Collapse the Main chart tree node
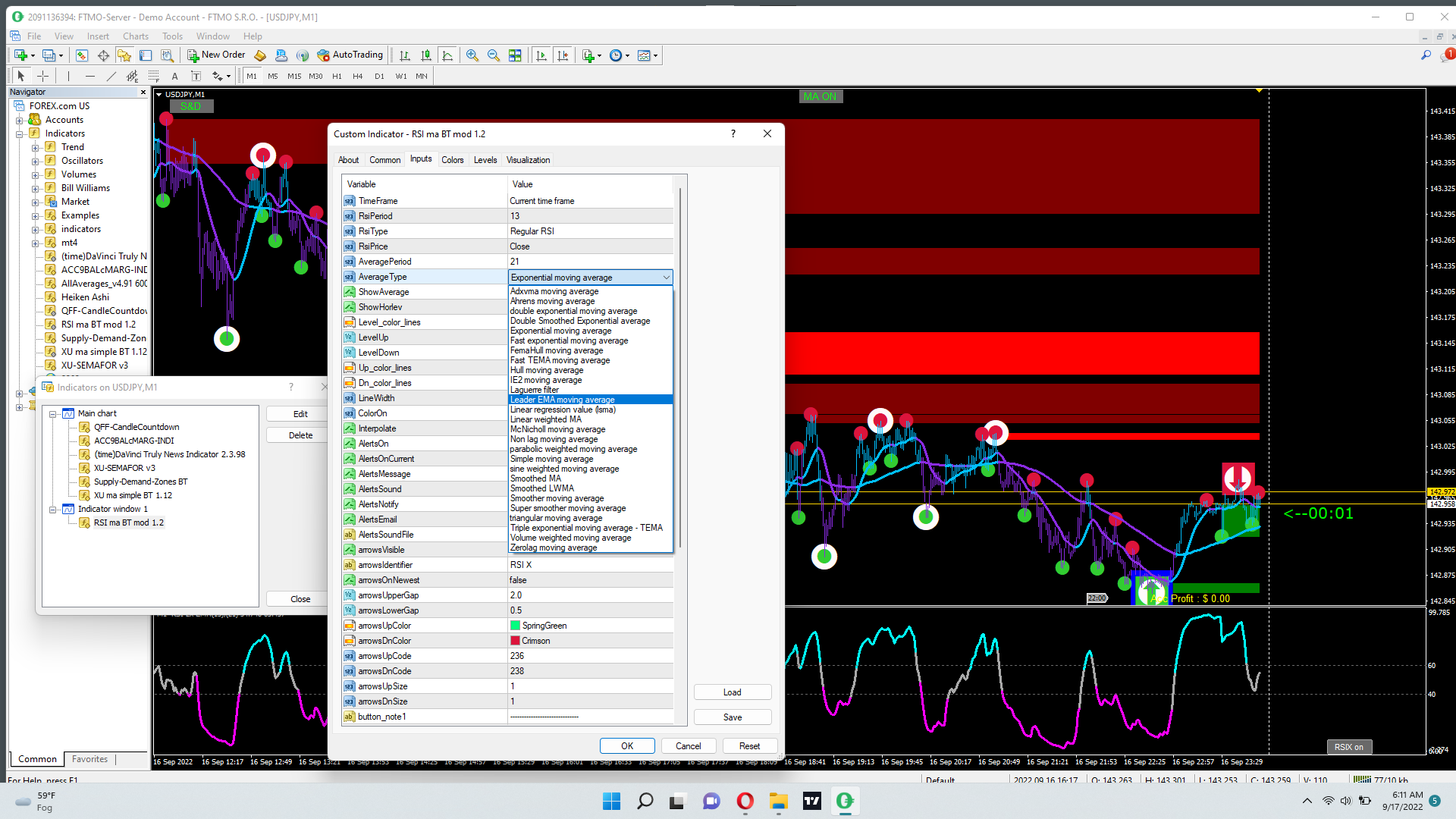Image resolution: width=1456 pixels, height=819 pixels. (x=53, y=414)
